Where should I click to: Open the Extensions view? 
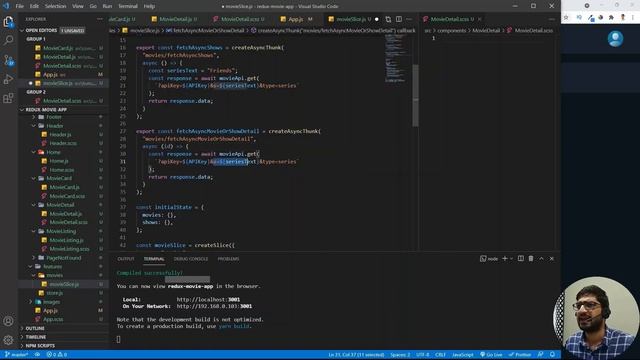8,98
